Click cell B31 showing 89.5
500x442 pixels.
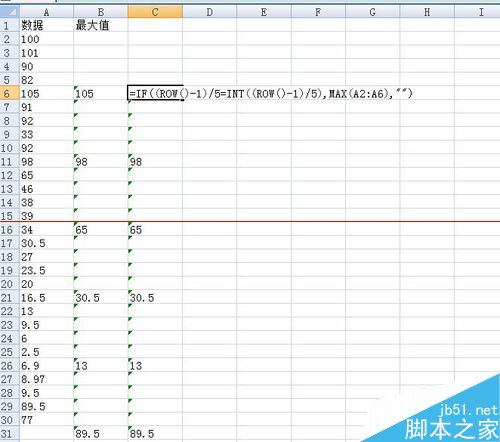click(101, 433)
